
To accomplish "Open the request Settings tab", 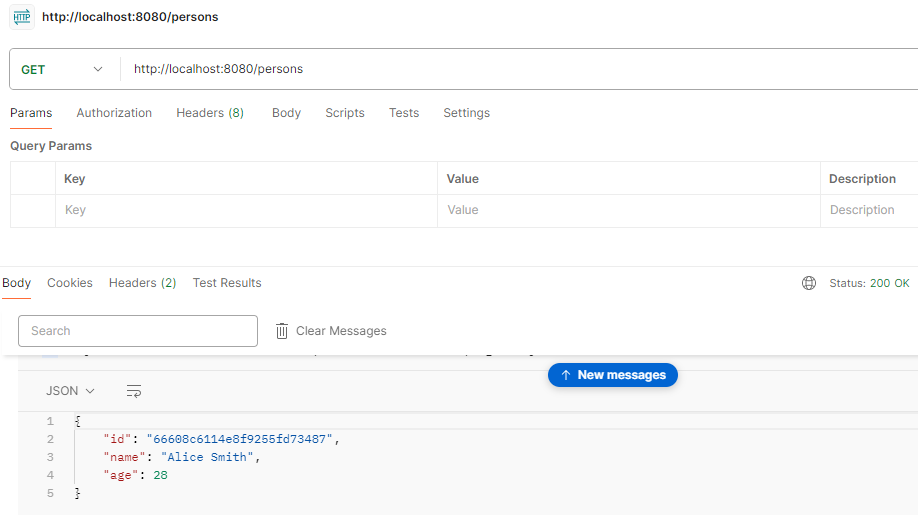I will point(467,113).
